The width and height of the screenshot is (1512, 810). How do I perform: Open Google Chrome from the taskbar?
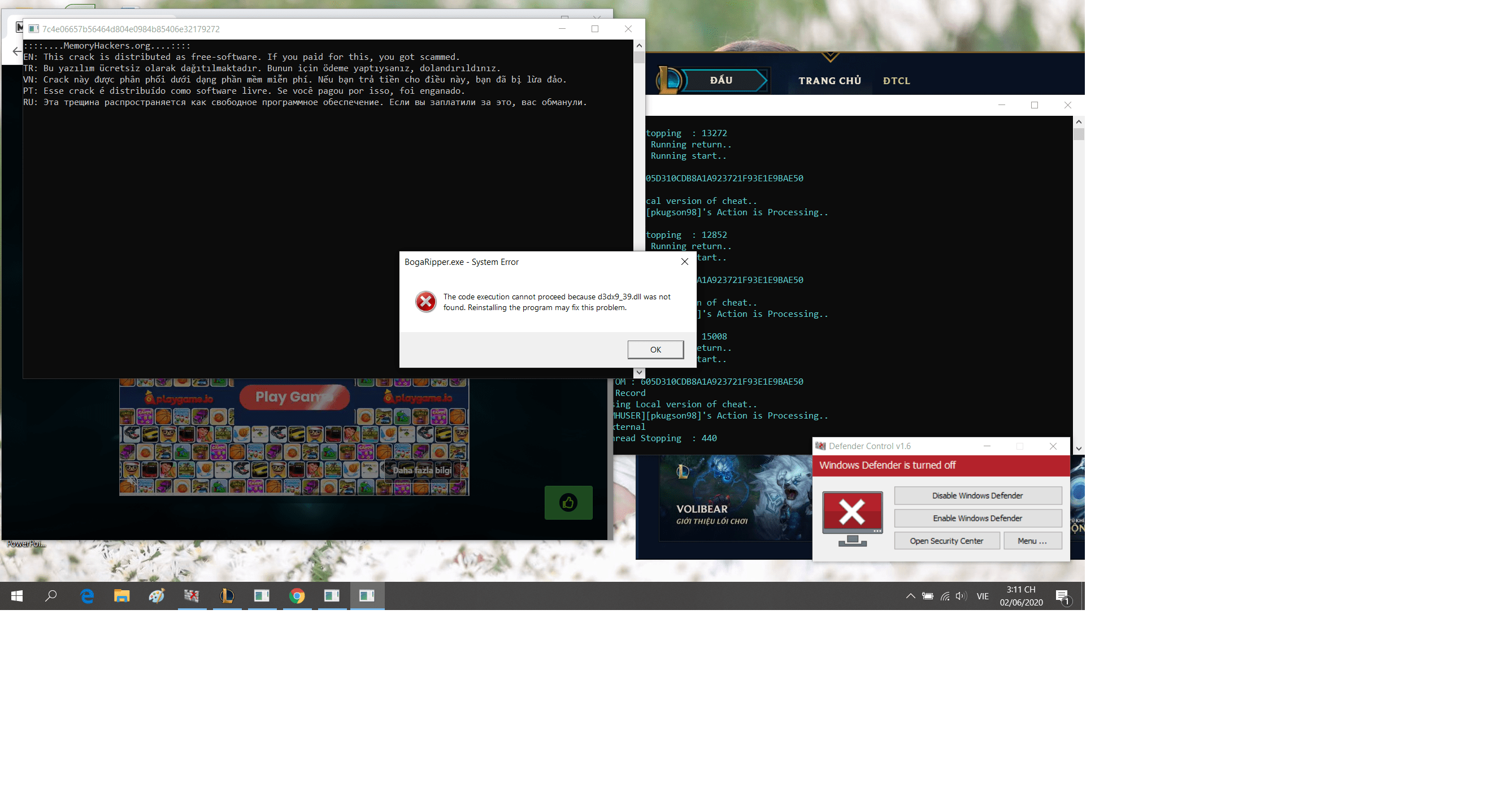click(297, 596)
